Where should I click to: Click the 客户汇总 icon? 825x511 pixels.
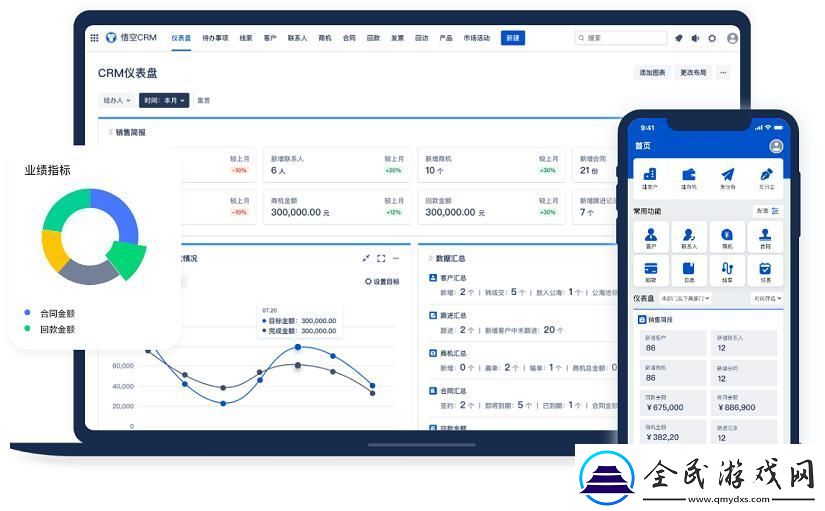[432, 277]
